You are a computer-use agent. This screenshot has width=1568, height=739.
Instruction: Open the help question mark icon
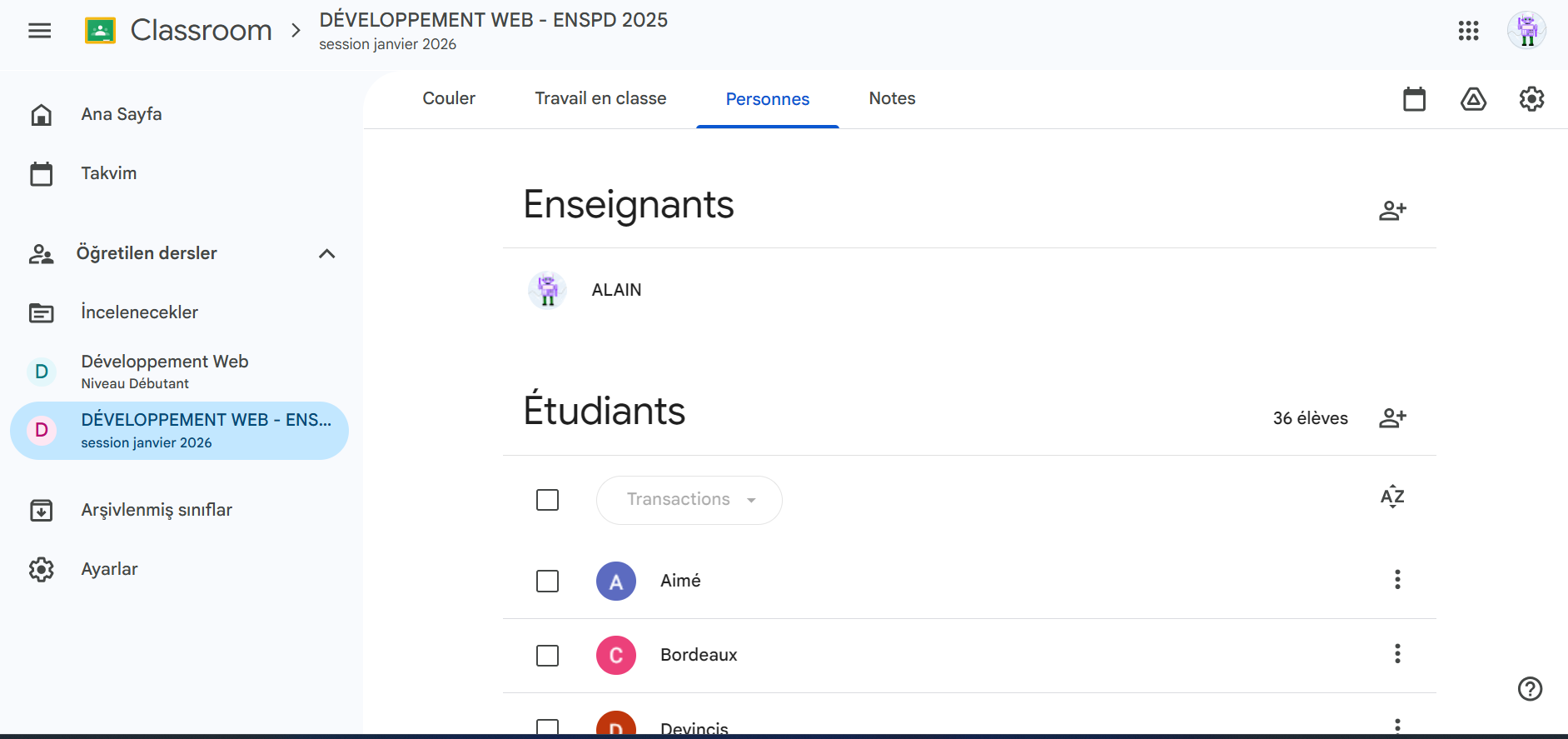[x=1530, y=689]
